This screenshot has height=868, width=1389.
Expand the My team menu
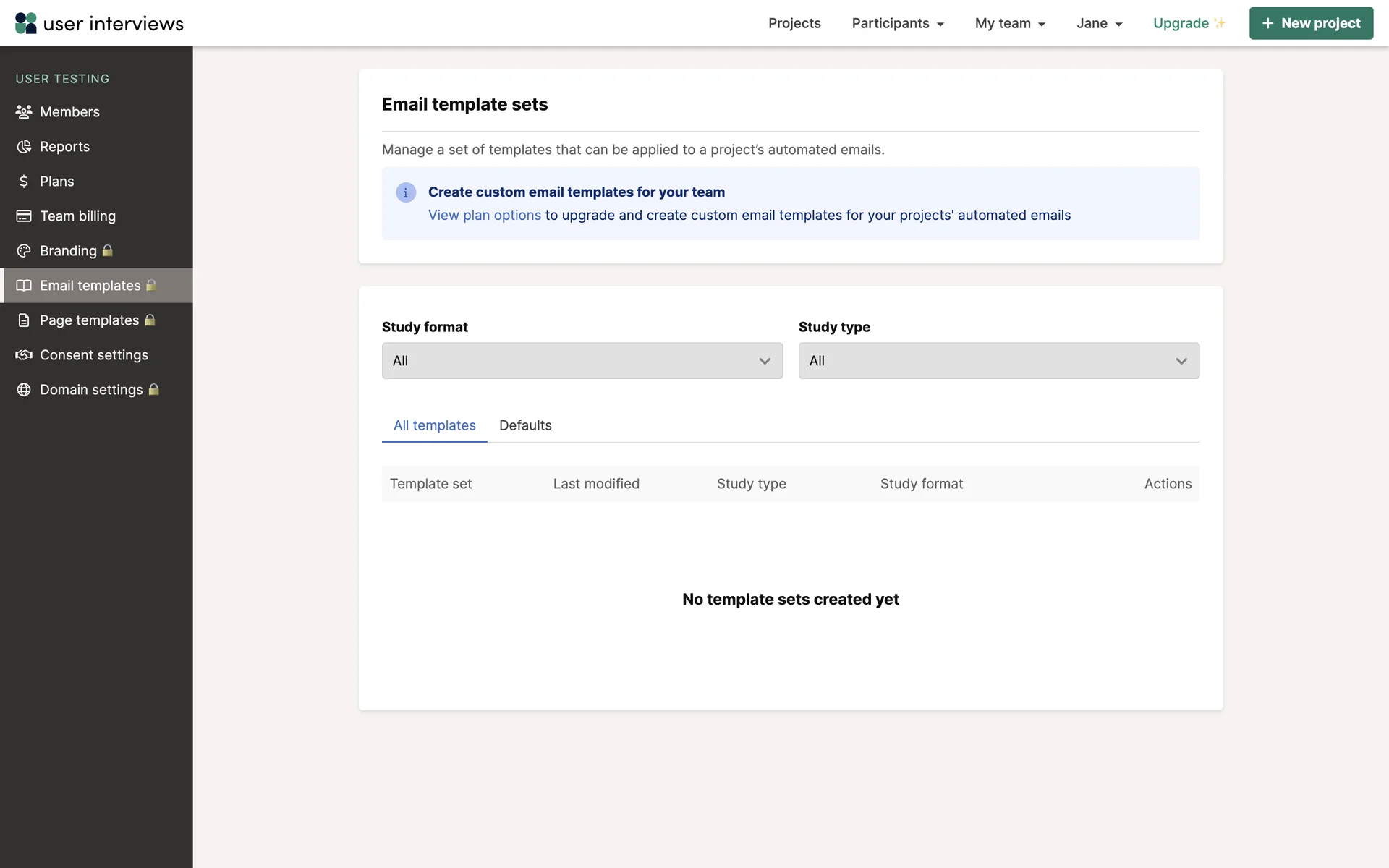coord(1010,23)
